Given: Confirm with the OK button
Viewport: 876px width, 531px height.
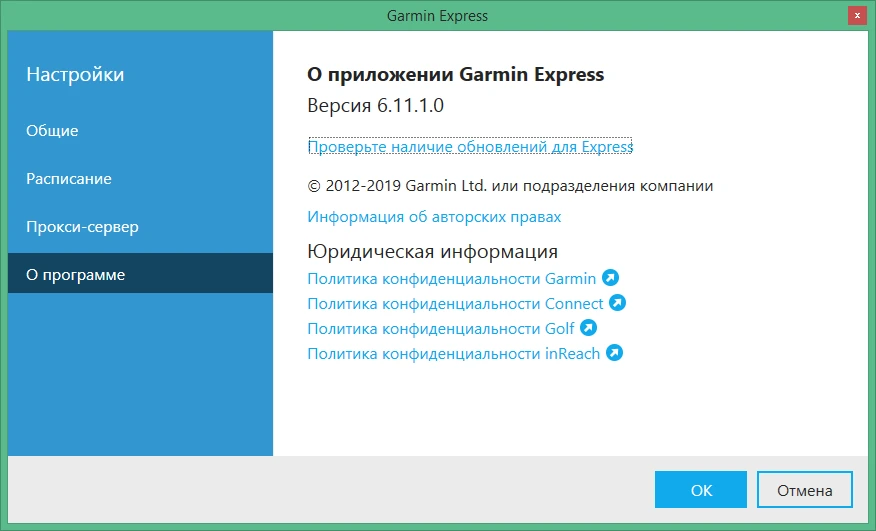Looking at the screenshot, I should click(701, 490).
